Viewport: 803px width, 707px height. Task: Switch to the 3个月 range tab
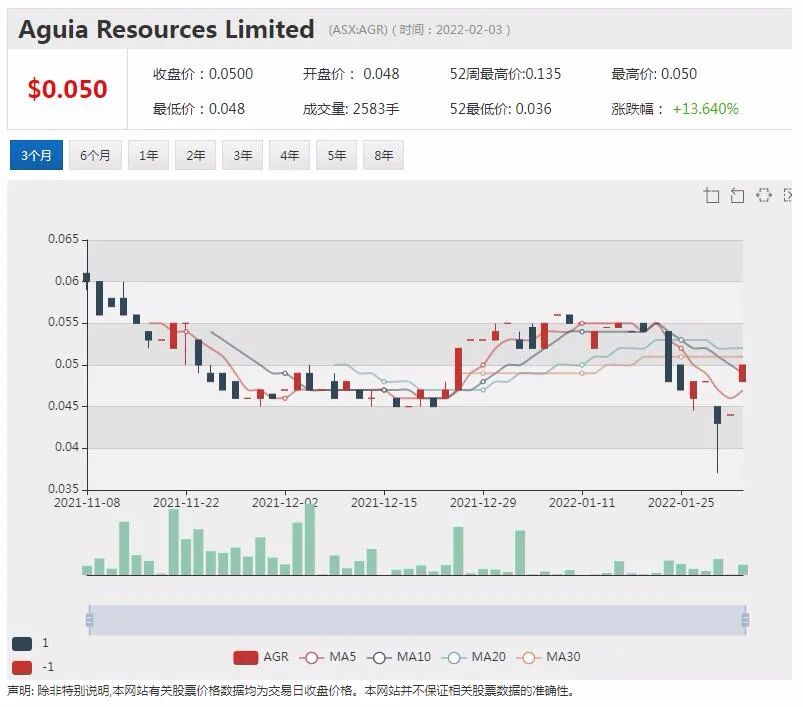(x=36, y=155)
